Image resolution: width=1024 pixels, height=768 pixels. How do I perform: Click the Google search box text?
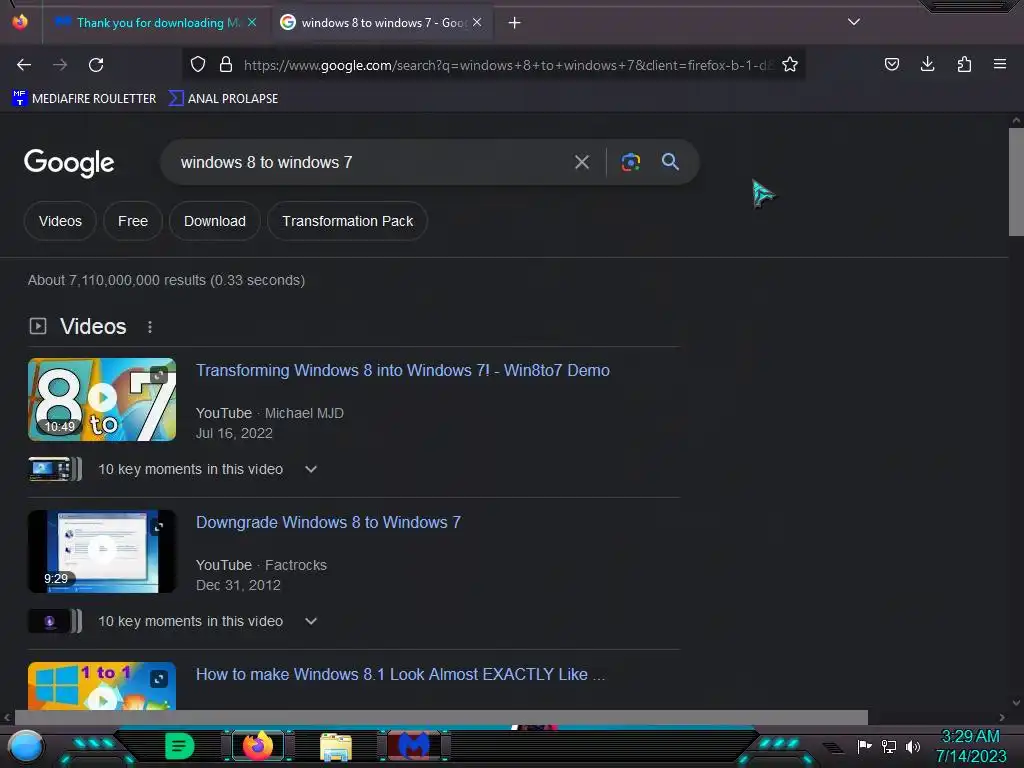pyautogui.click(x=266, y=163)
